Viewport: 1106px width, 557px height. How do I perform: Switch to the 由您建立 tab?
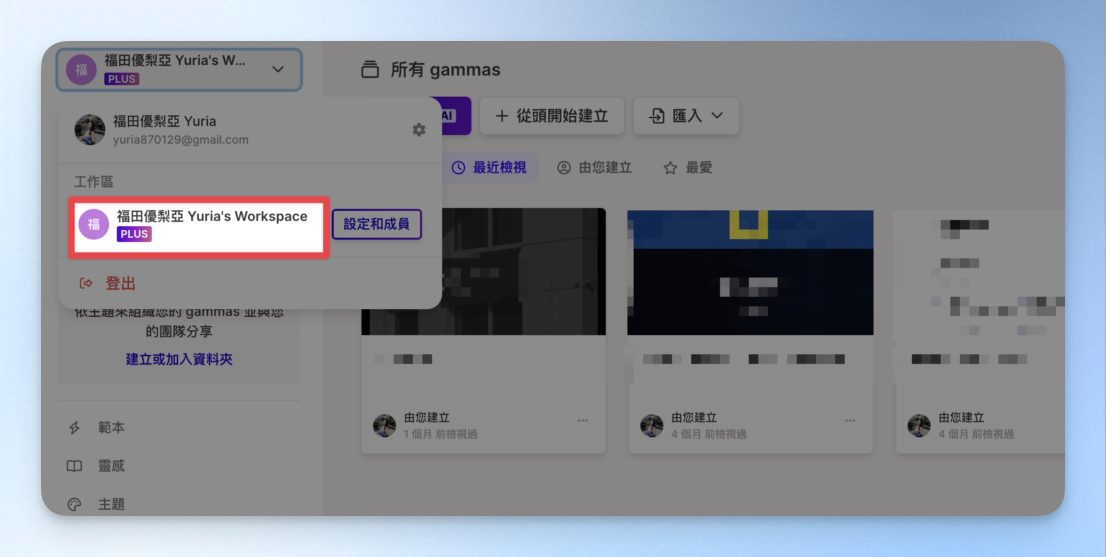tap(594, 168)
